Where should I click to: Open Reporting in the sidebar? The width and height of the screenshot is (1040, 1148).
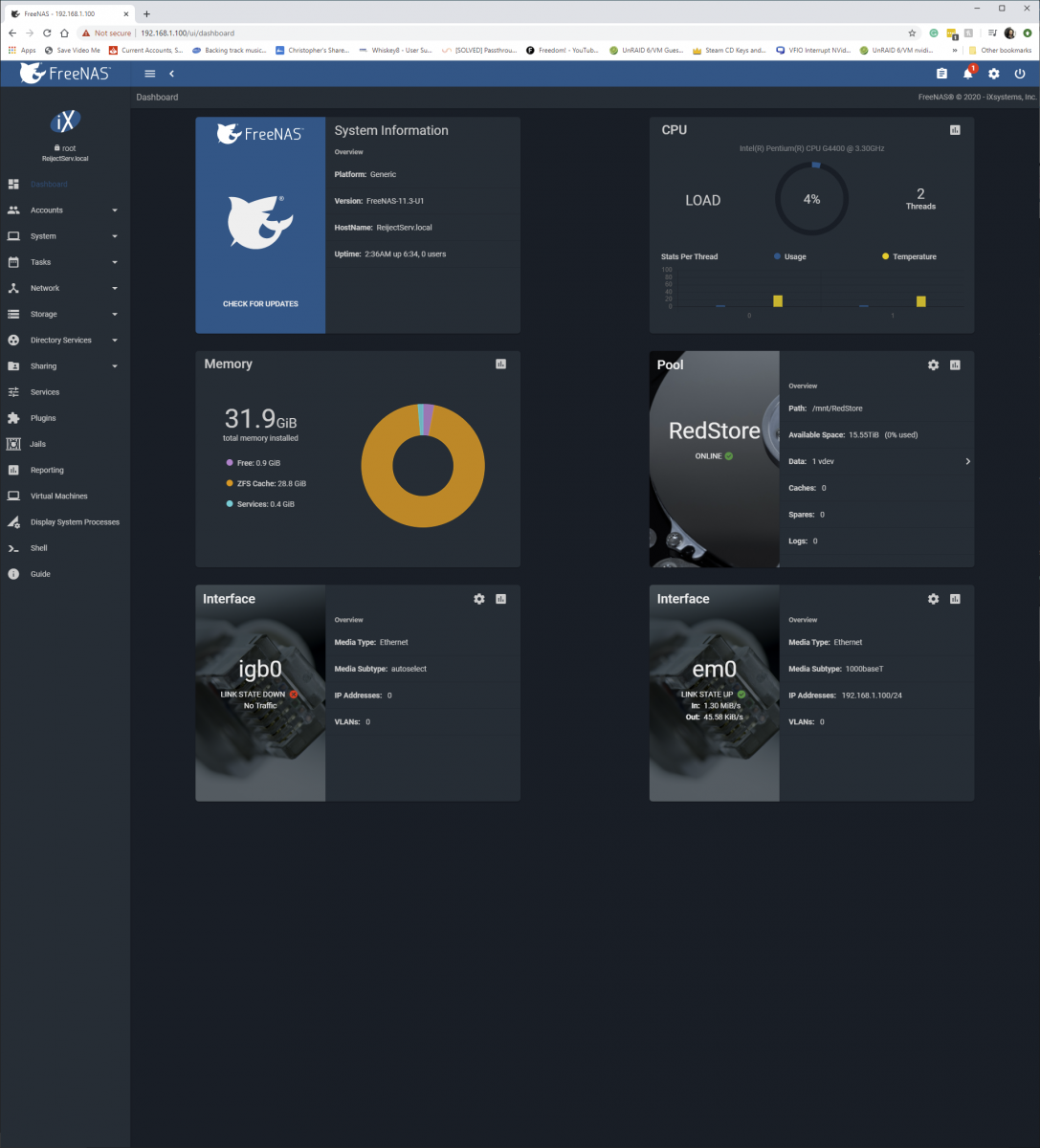[x=65, y=470]
